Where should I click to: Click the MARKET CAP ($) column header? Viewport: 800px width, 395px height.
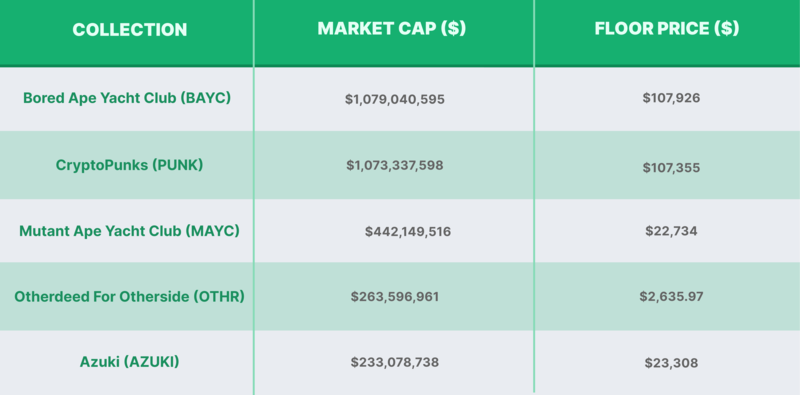(x=391, y=29)
